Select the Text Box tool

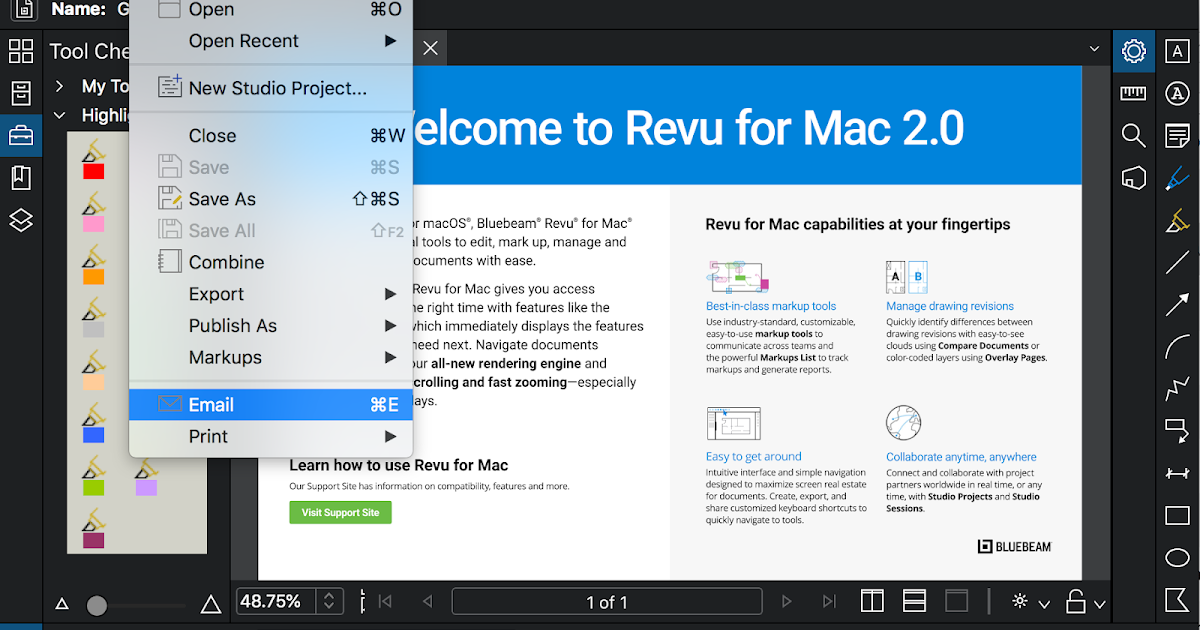tap(1177, 50)
